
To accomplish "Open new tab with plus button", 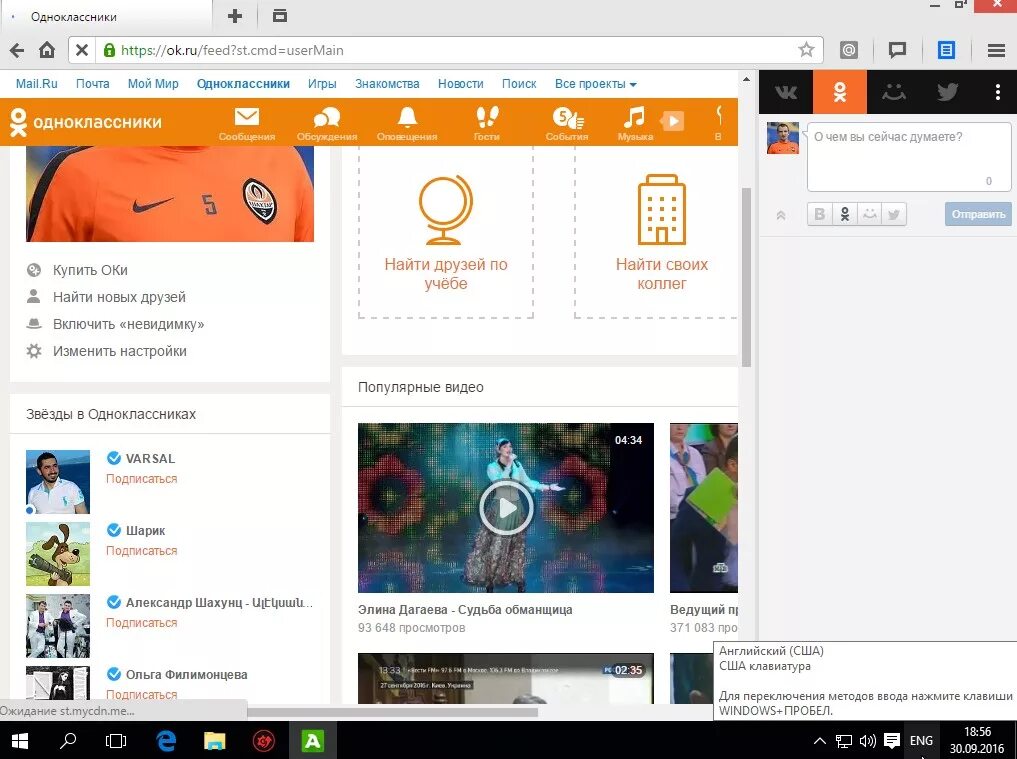I will tap(235, 16).
